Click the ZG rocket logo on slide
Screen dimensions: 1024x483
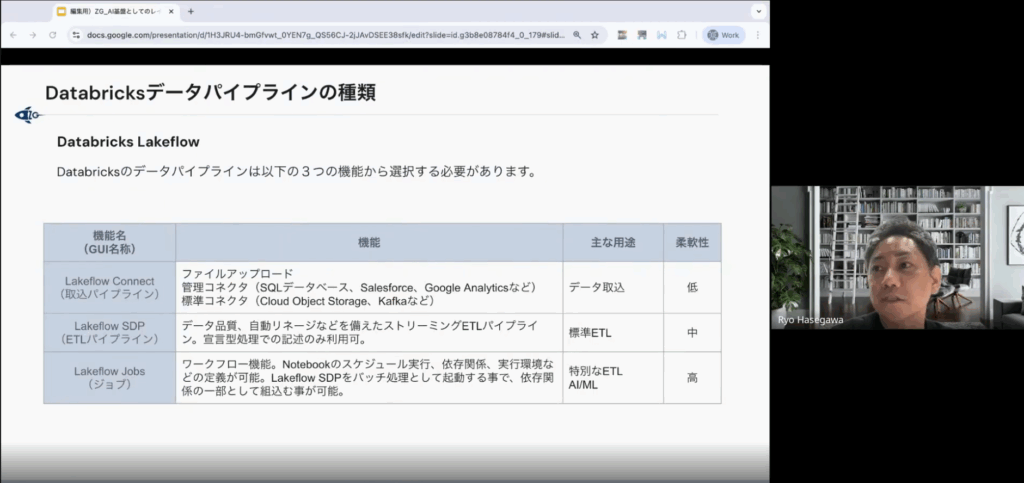coord(27,115)
